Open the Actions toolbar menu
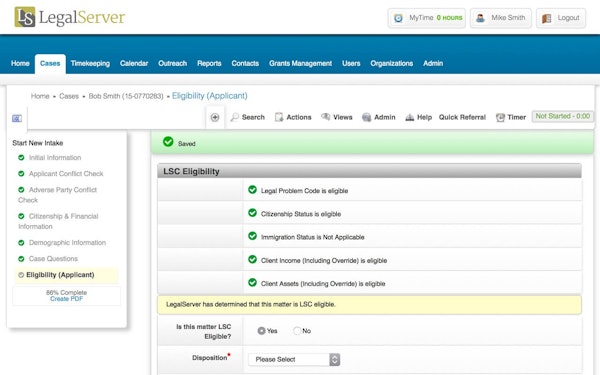This screenshot has height=375, width=600. point(293,117)
